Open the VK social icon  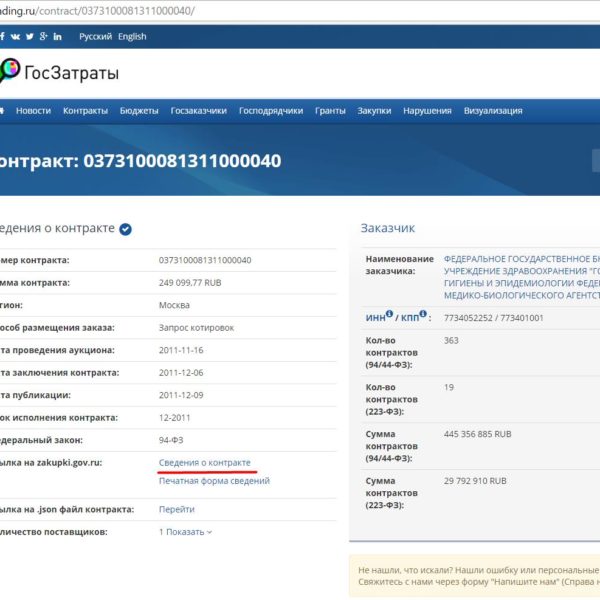click(15, 37)
